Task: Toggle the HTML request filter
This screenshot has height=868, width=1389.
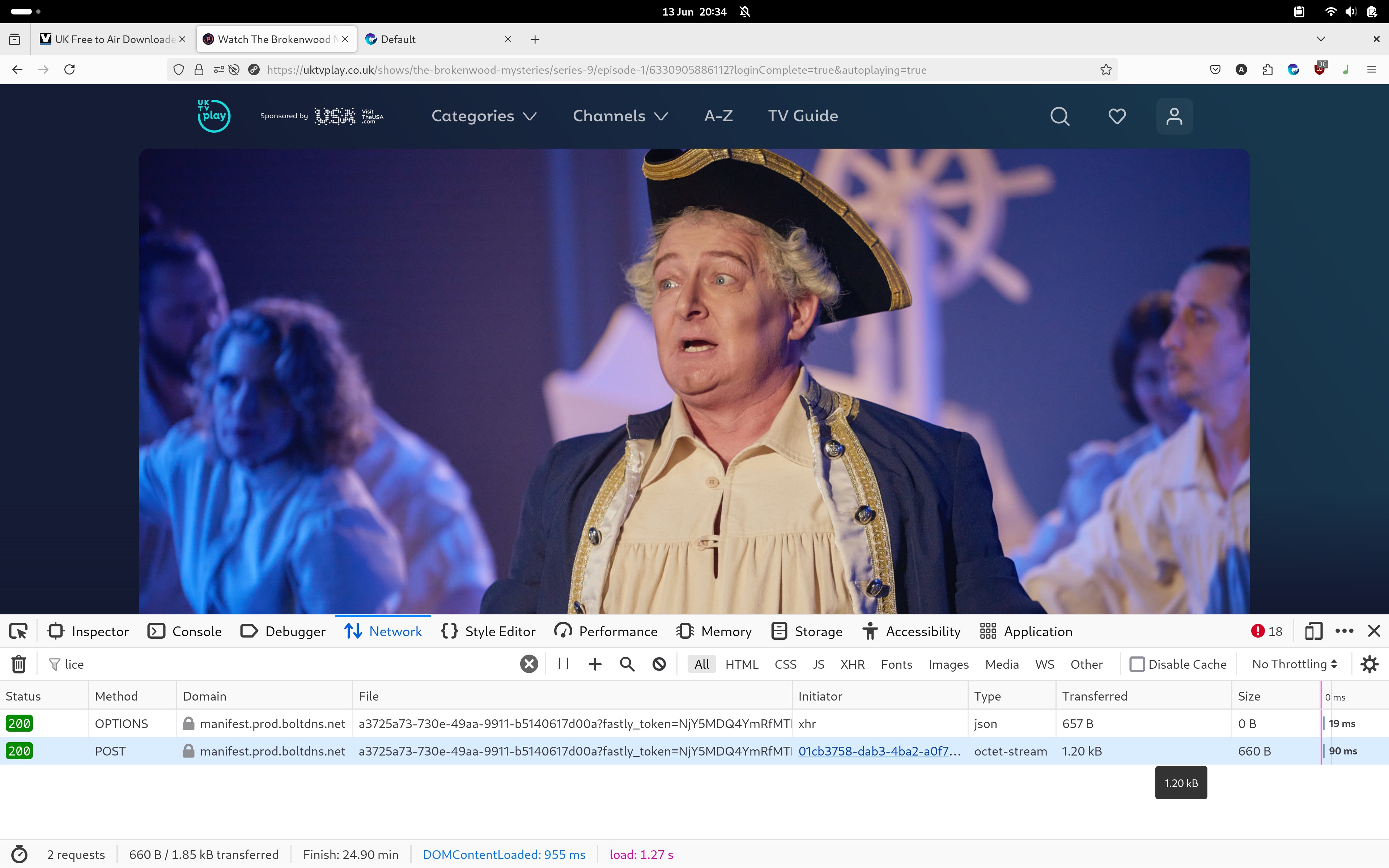Action: [742, 664]
